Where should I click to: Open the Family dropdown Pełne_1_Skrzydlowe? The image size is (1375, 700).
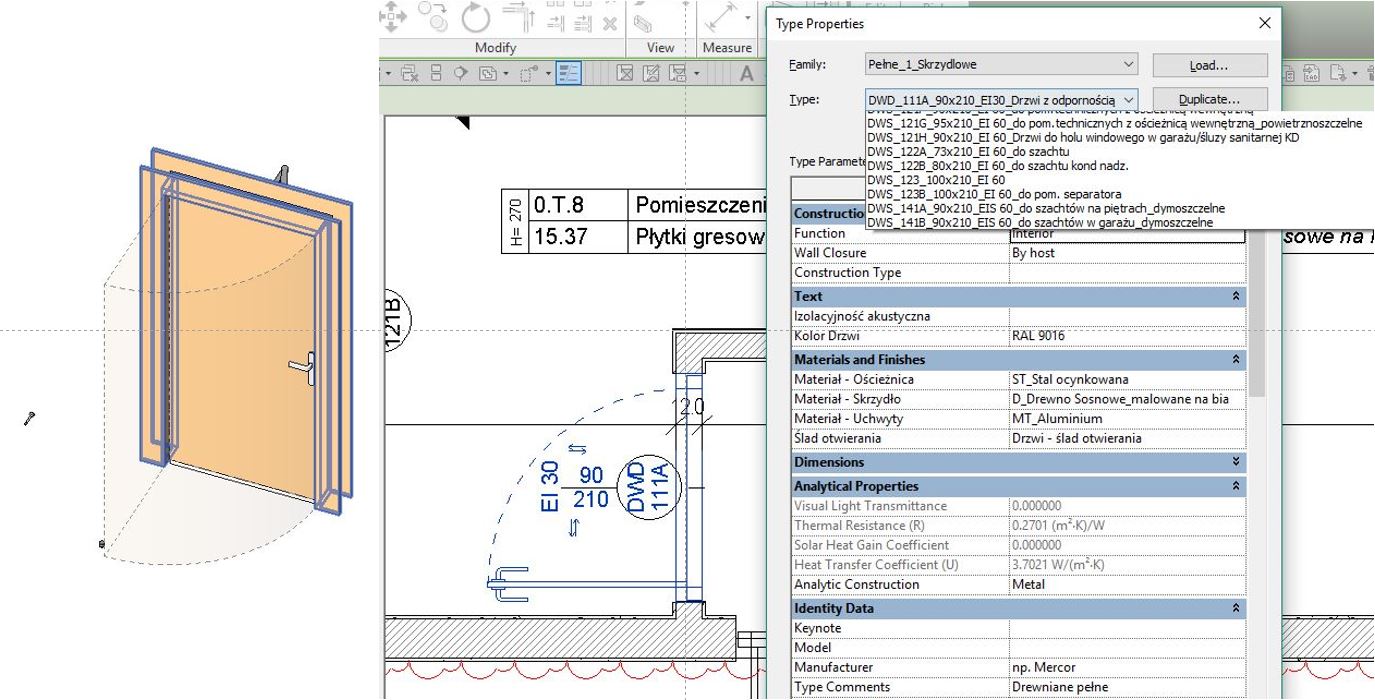(1001, 65)
